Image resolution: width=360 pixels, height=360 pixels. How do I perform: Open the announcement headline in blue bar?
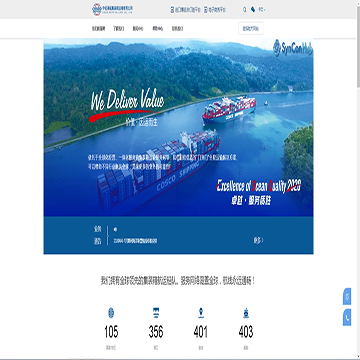click(135, 241)
